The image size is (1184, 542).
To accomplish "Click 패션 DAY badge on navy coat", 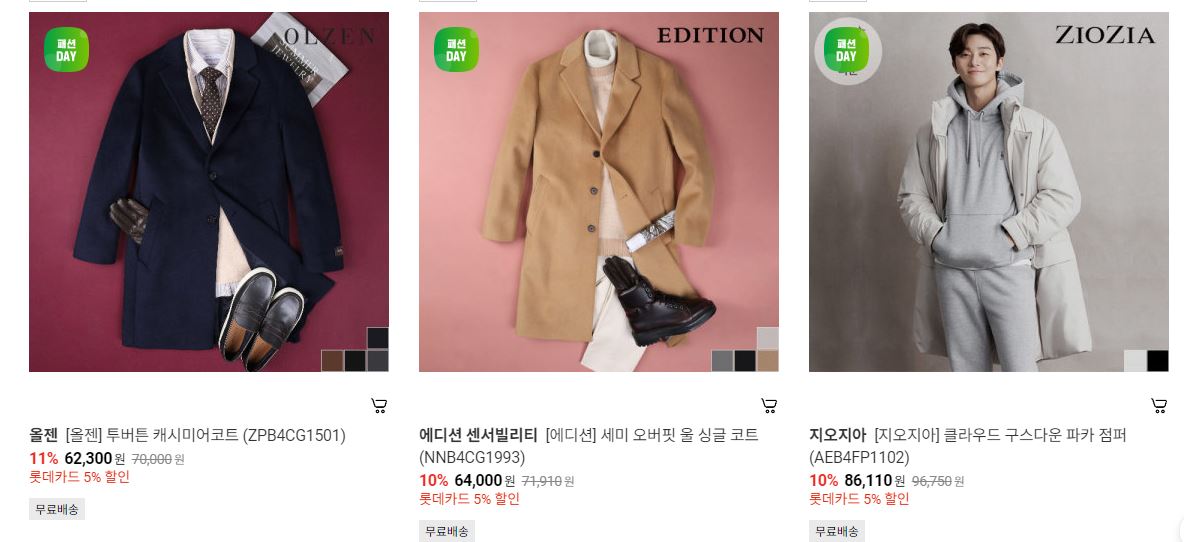I will click(66, 50).
